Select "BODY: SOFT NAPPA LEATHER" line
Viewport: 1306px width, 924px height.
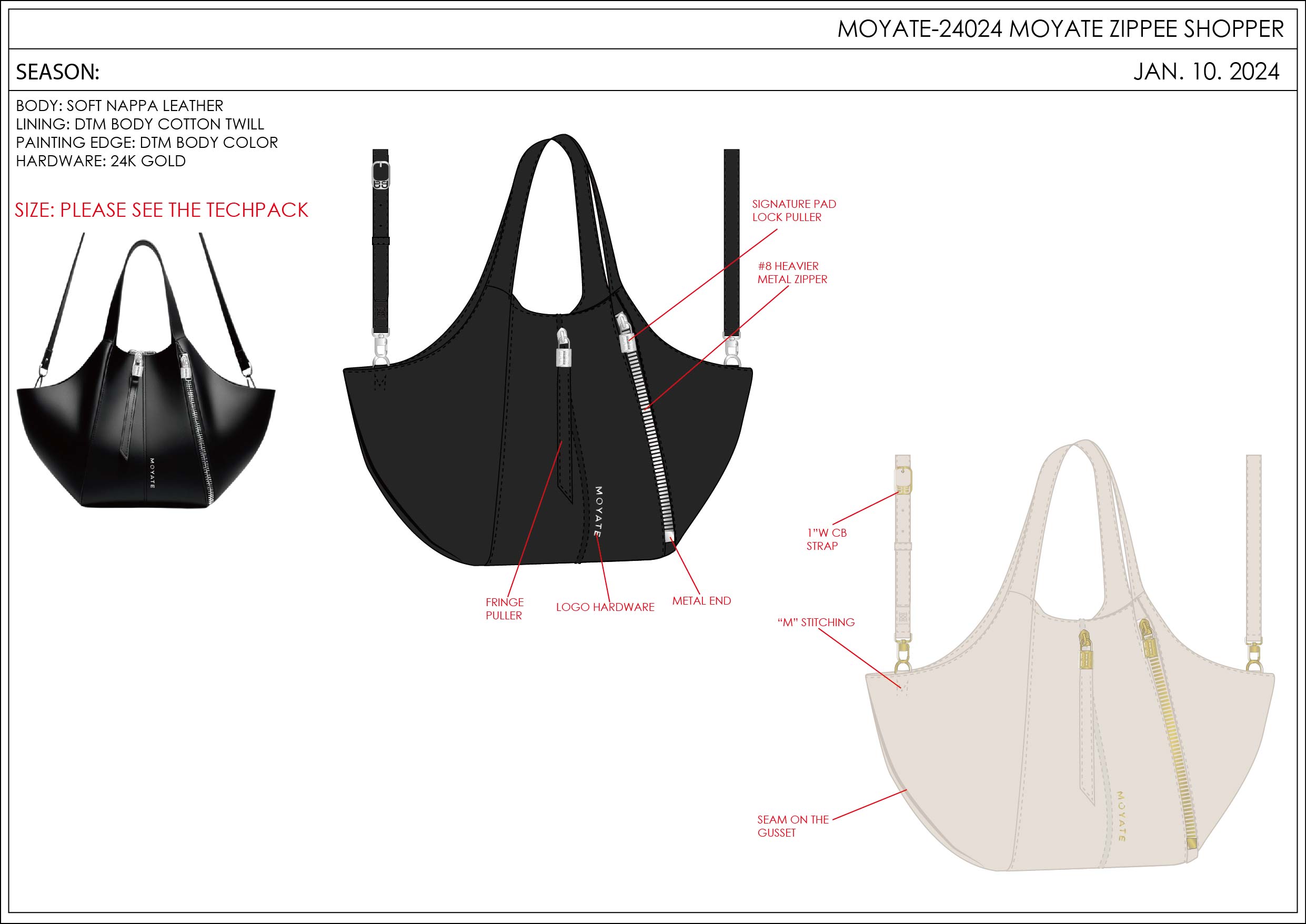[119, 105]
